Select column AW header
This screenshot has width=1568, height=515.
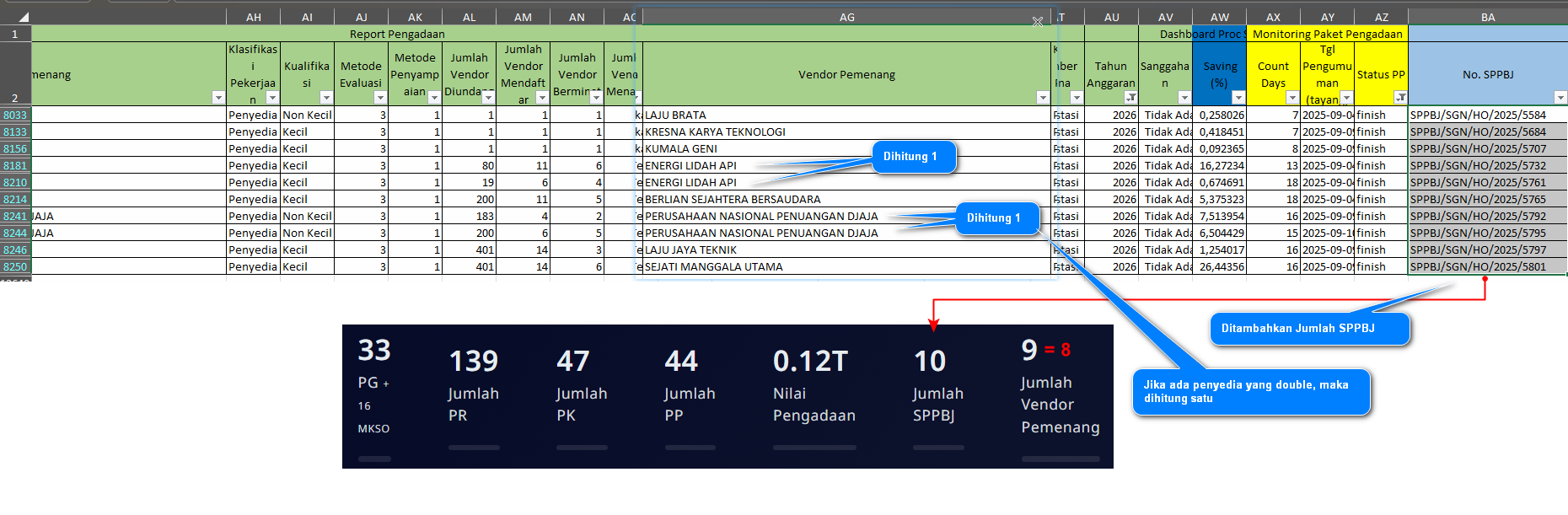1219,17
